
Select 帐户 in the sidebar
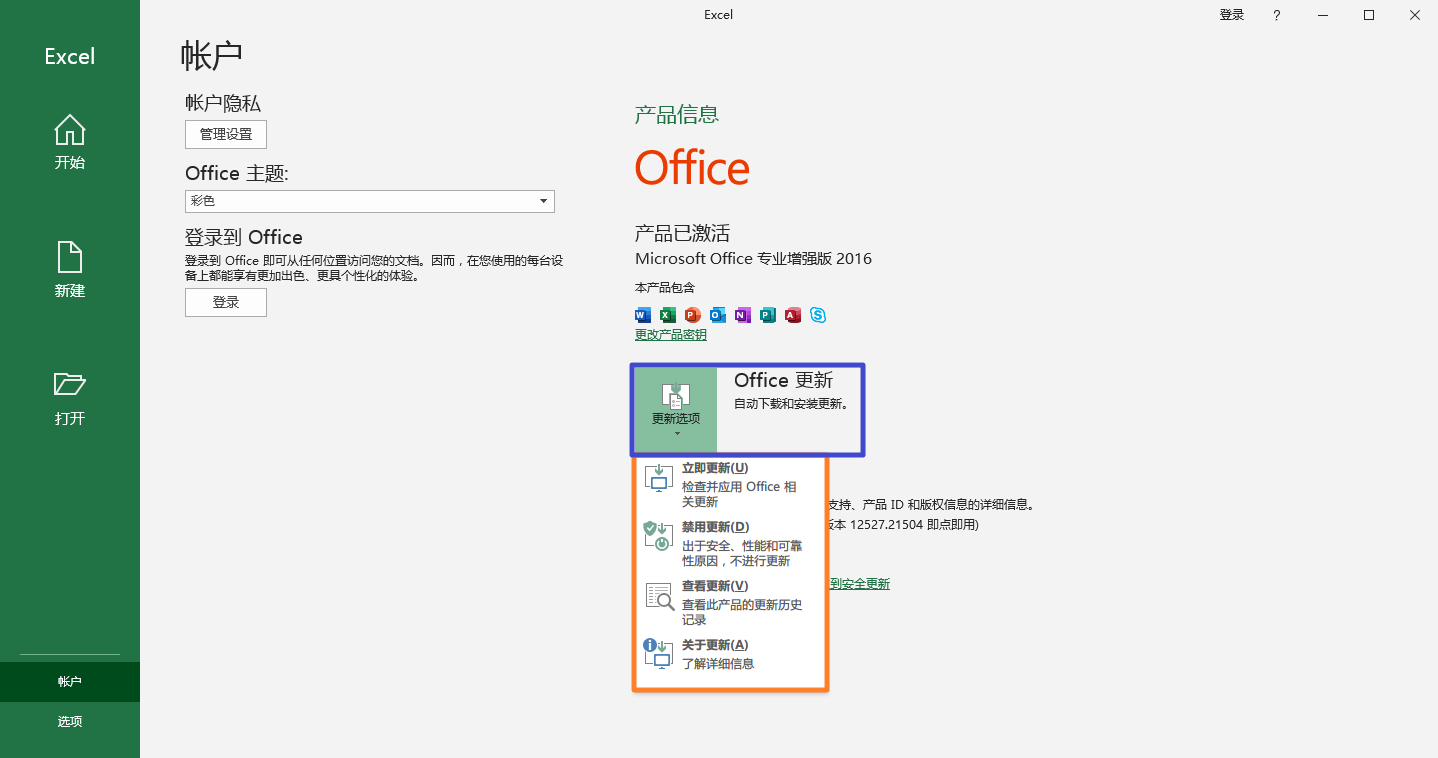69,682
